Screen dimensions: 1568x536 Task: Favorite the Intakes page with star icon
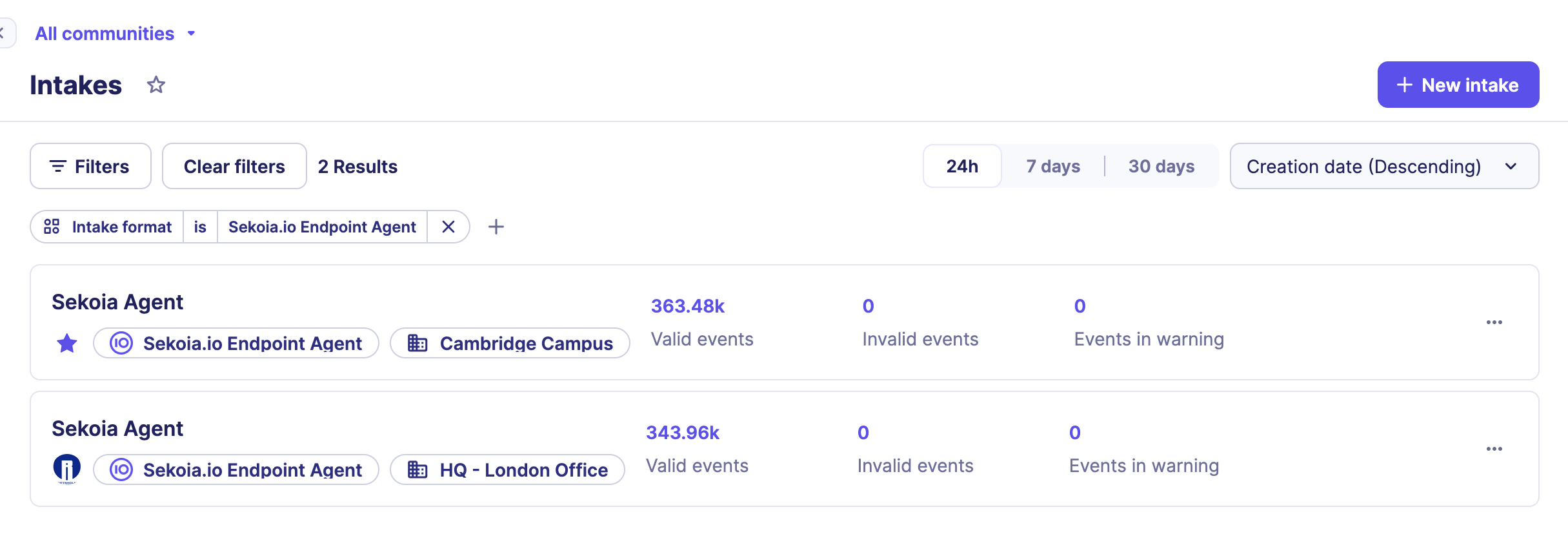tap(156, 85)
